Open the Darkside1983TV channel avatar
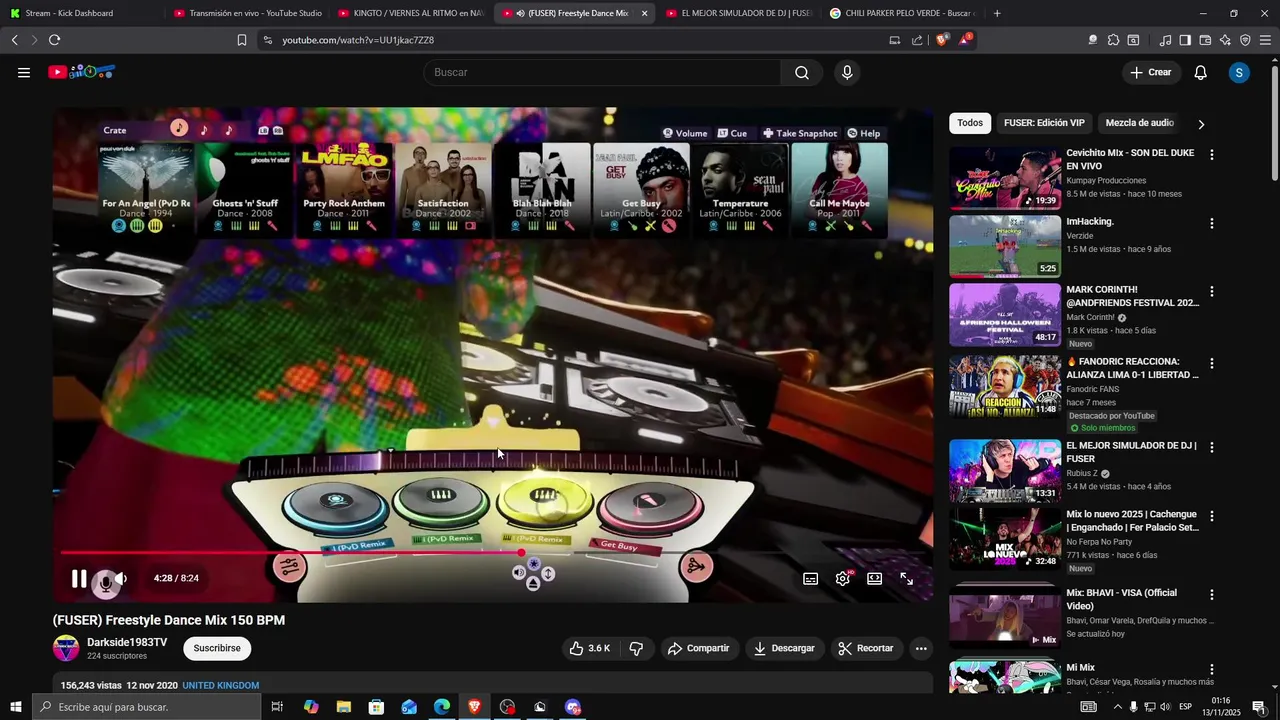Screen dimensions: 1280x720 66,648
